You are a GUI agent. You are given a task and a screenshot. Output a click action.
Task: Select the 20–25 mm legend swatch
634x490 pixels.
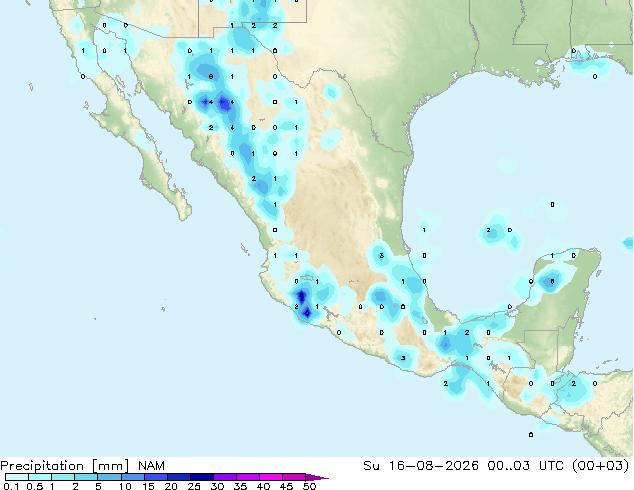[x=178, y=477]
